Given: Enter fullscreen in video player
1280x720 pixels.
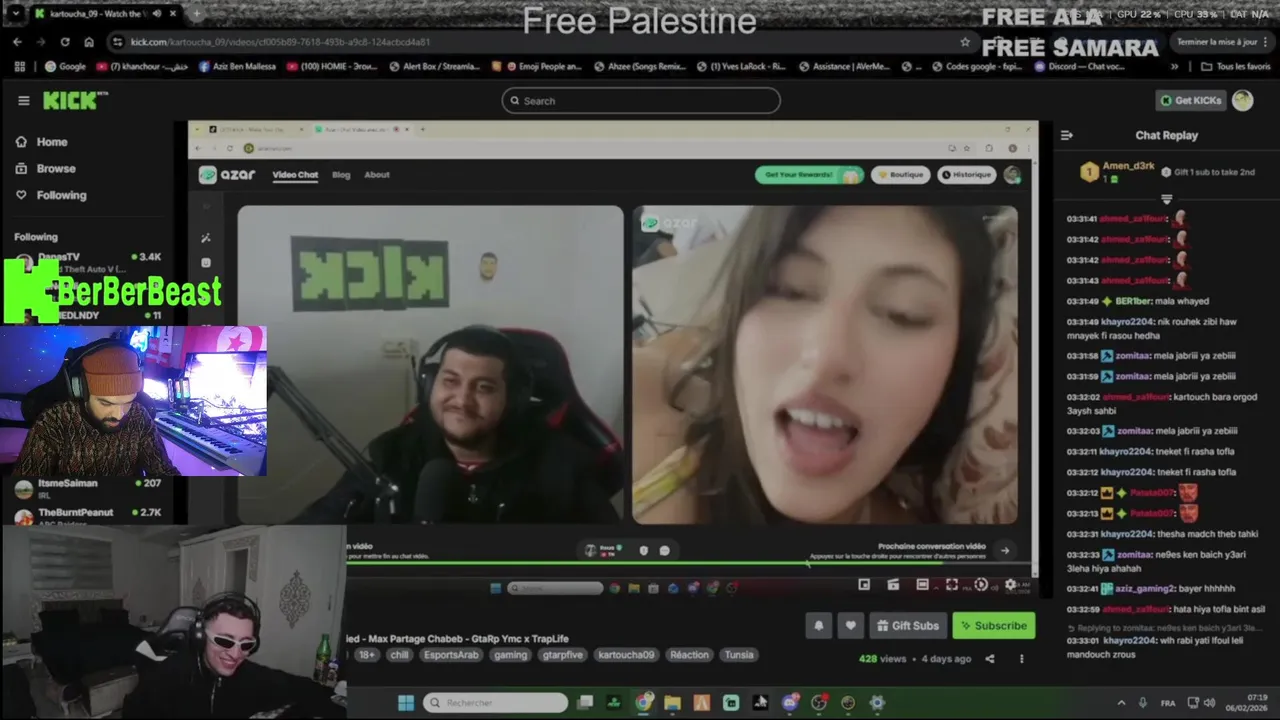Looking at the screenshot, I should 951,585.
